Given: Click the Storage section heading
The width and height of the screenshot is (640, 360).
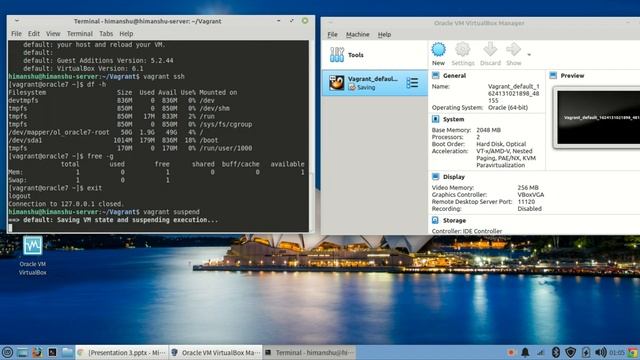Looking at the screenshot, I should [454, 220].
